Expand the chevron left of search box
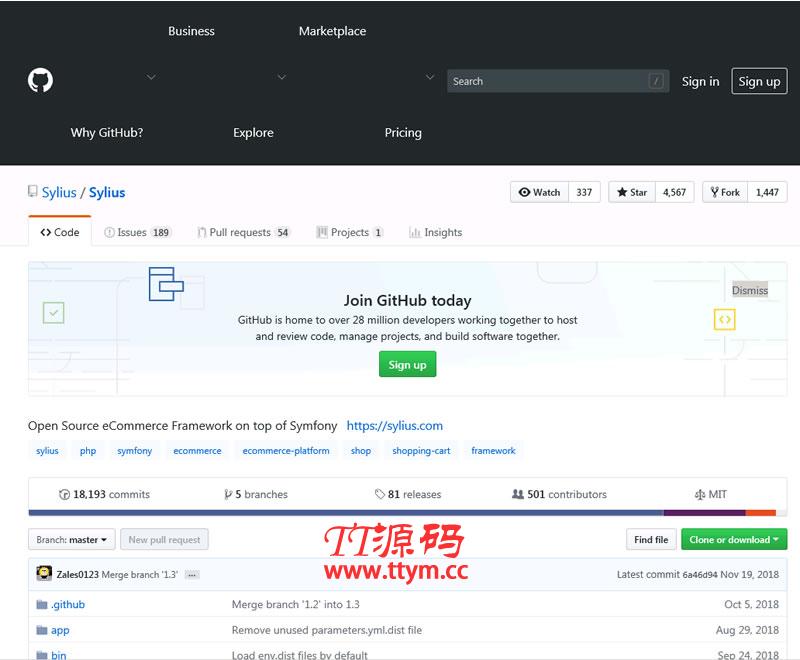 [430, 77]
